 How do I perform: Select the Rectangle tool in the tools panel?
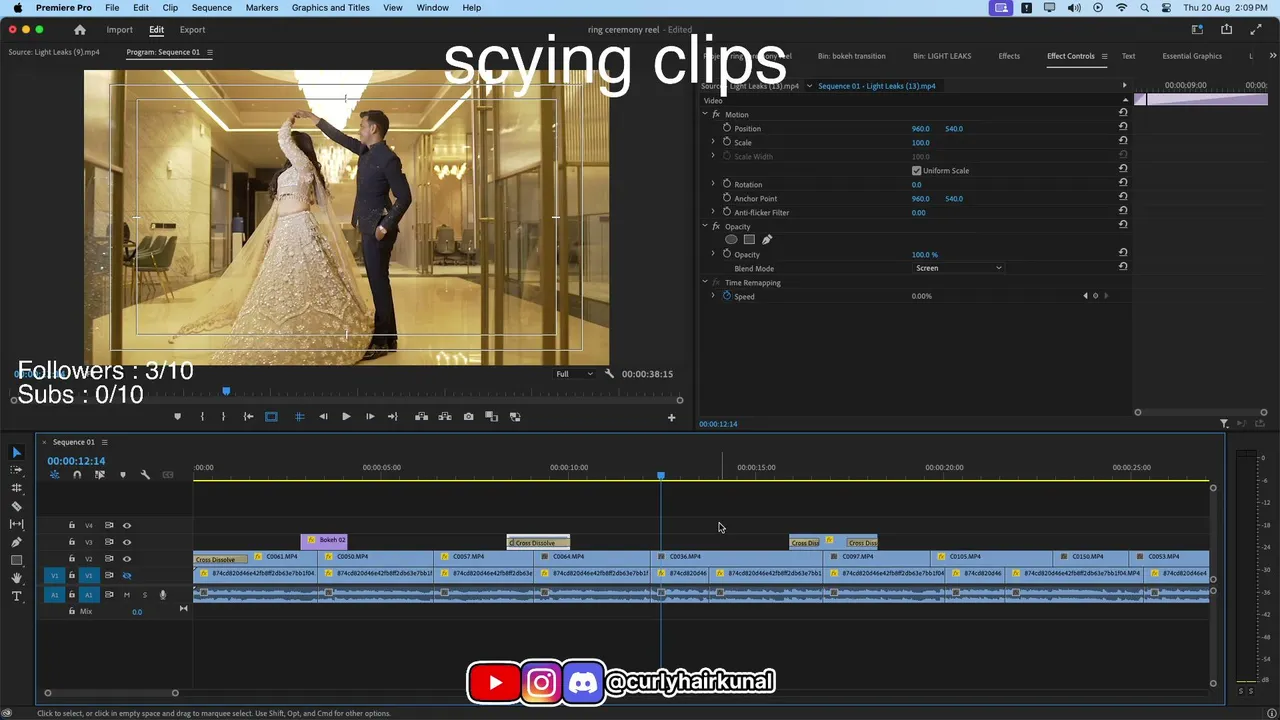coord(16,560)
